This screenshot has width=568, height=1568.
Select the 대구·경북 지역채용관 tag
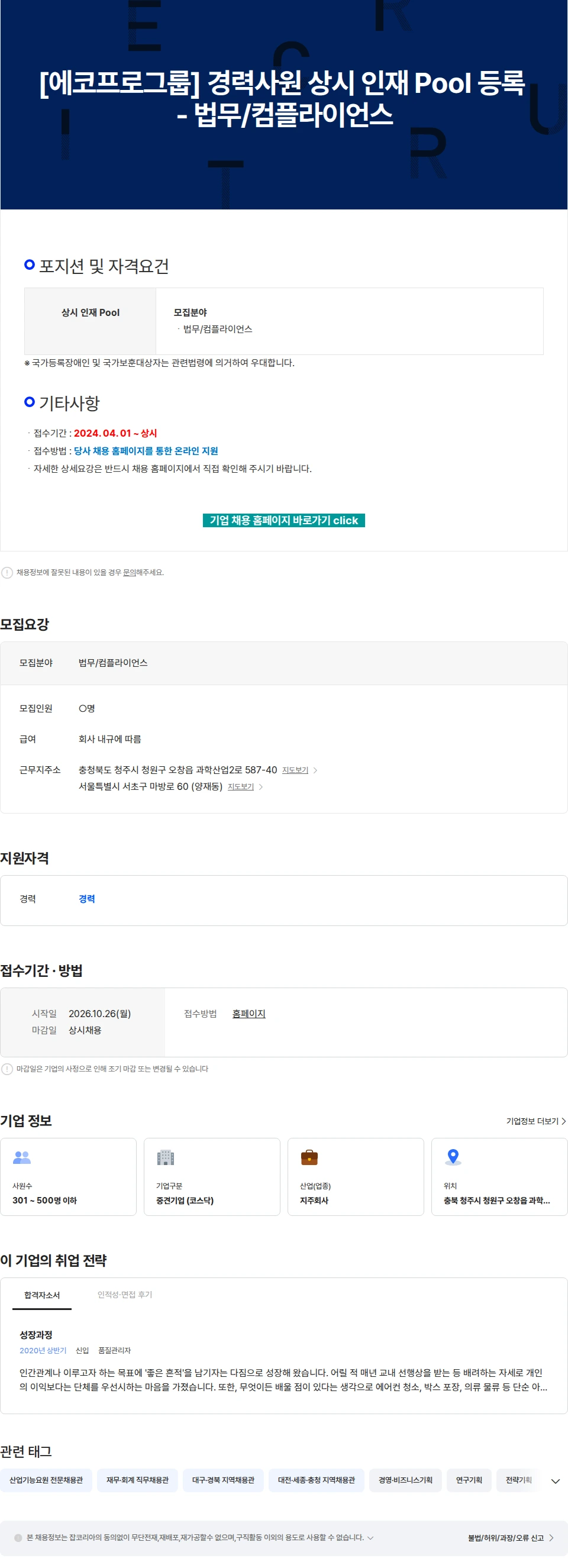[x=224, y=1480]
